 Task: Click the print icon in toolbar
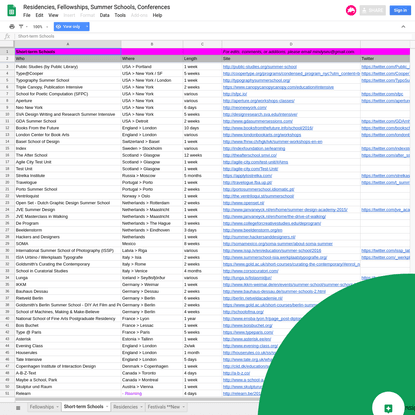12,27
